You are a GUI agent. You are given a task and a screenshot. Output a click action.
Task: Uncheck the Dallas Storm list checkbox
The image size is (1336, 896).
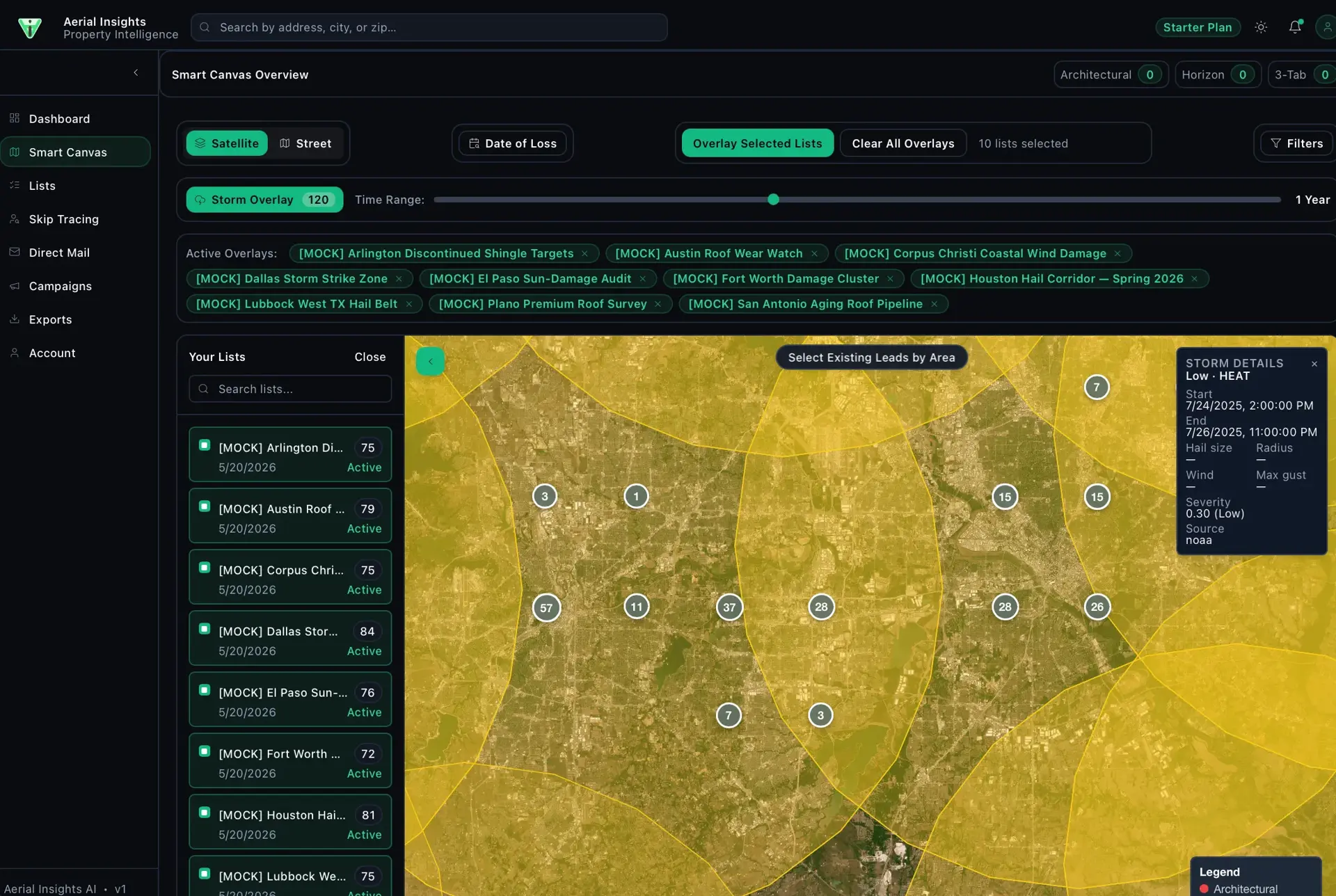coord(205,629)
